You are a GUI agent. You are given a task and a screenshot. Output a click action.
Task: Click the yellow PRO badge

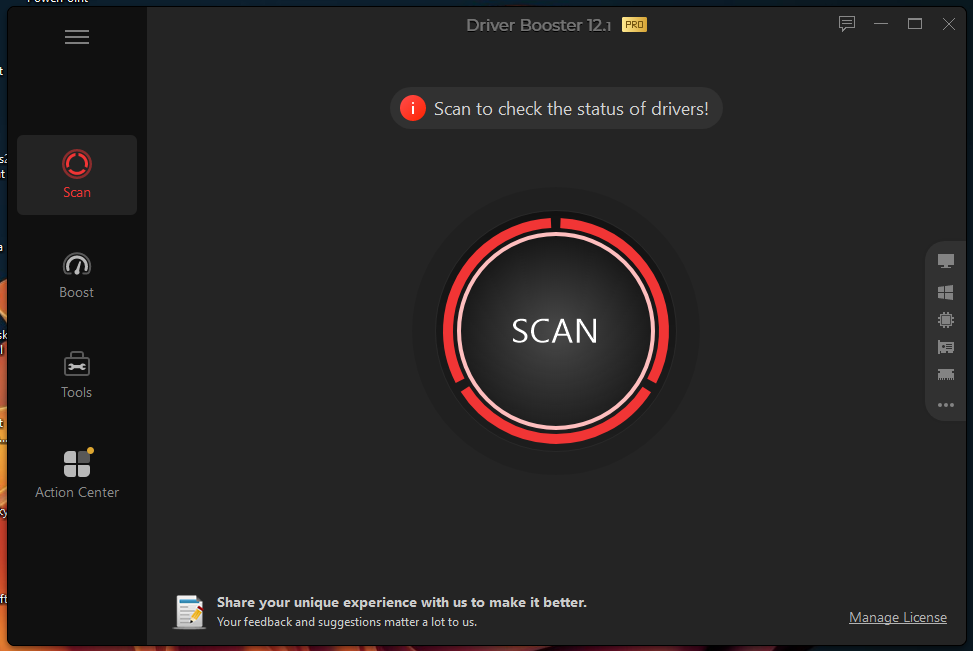(x=634, y=25)
